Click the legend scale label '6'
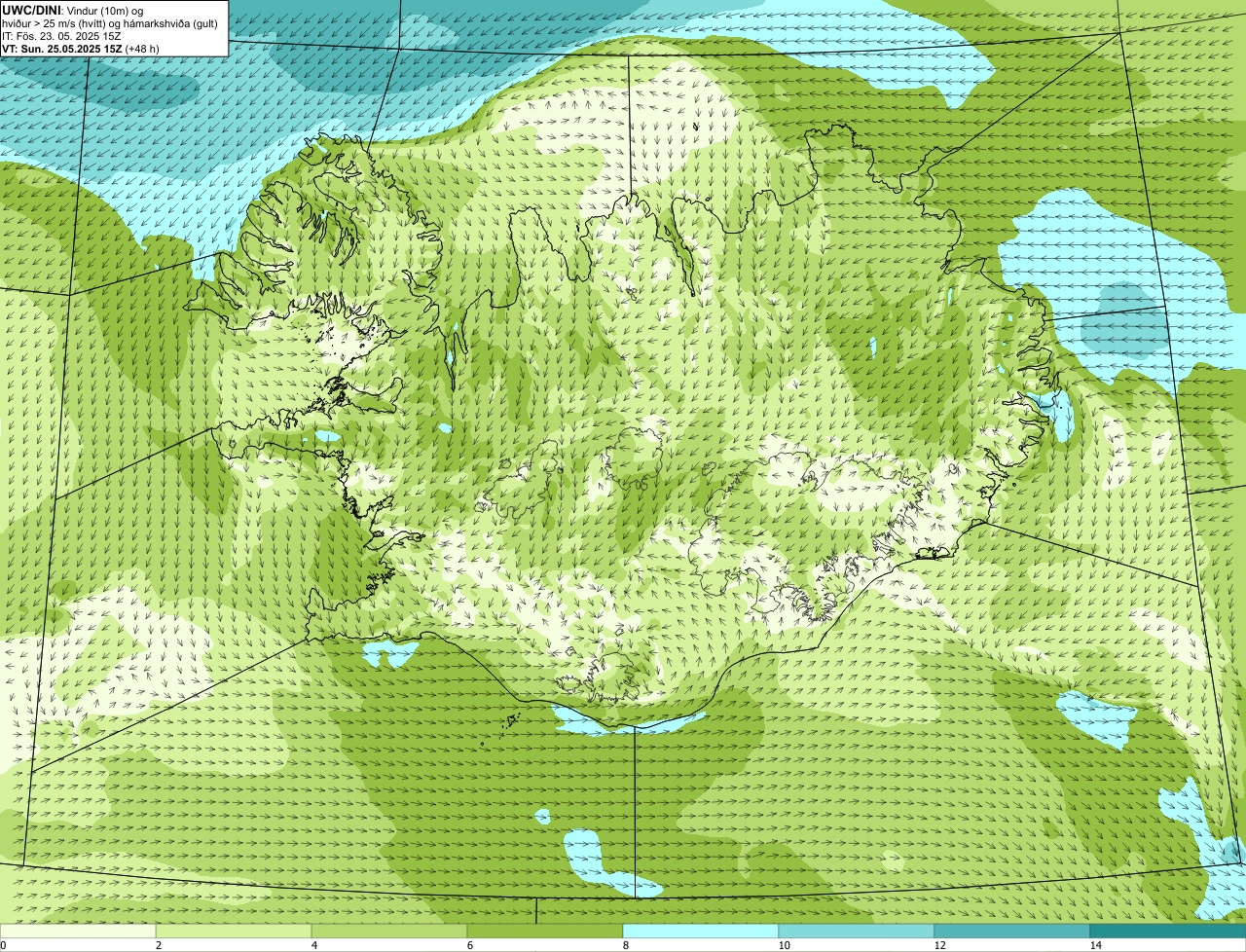This screenshot has width=1246, height=952. [x=469, y=945]
